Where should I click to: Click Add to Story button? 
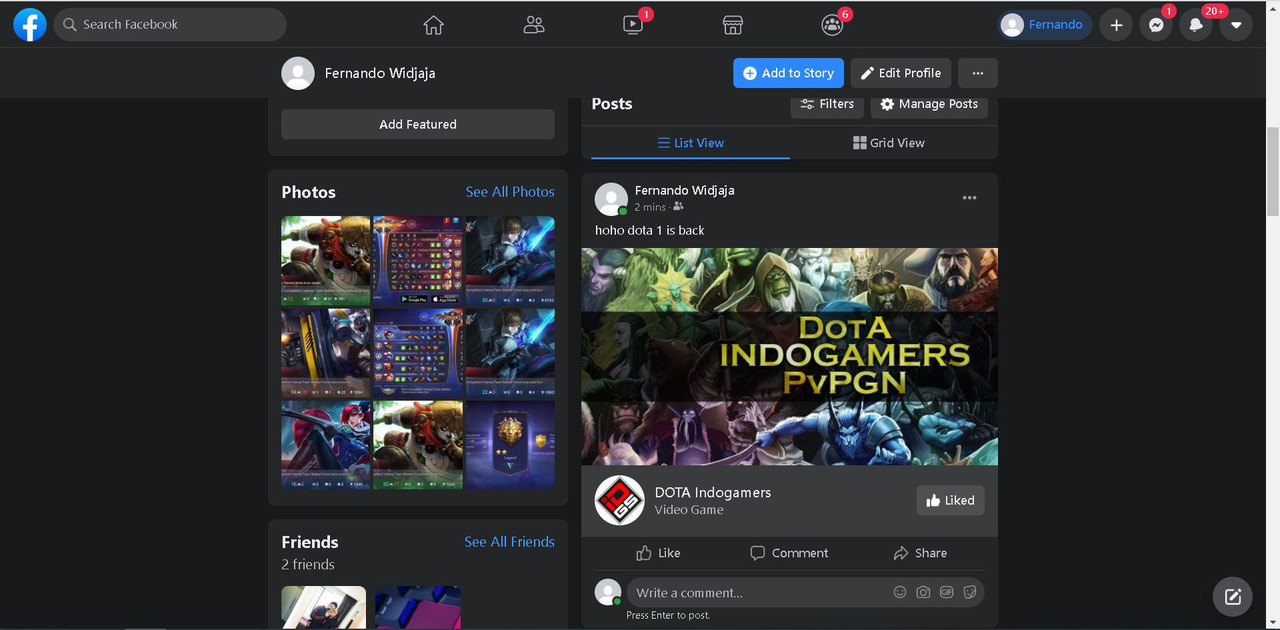coord(788,73)
